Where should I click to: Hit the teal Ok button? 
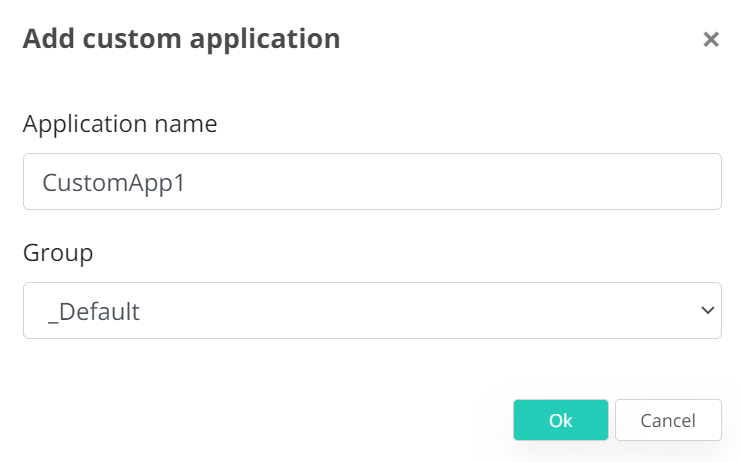[560, 420]
